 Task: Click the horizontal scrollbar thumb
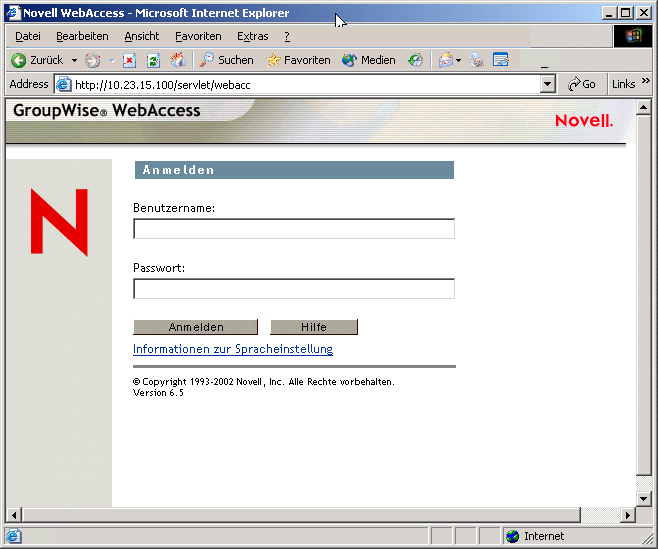coord(301,515)
